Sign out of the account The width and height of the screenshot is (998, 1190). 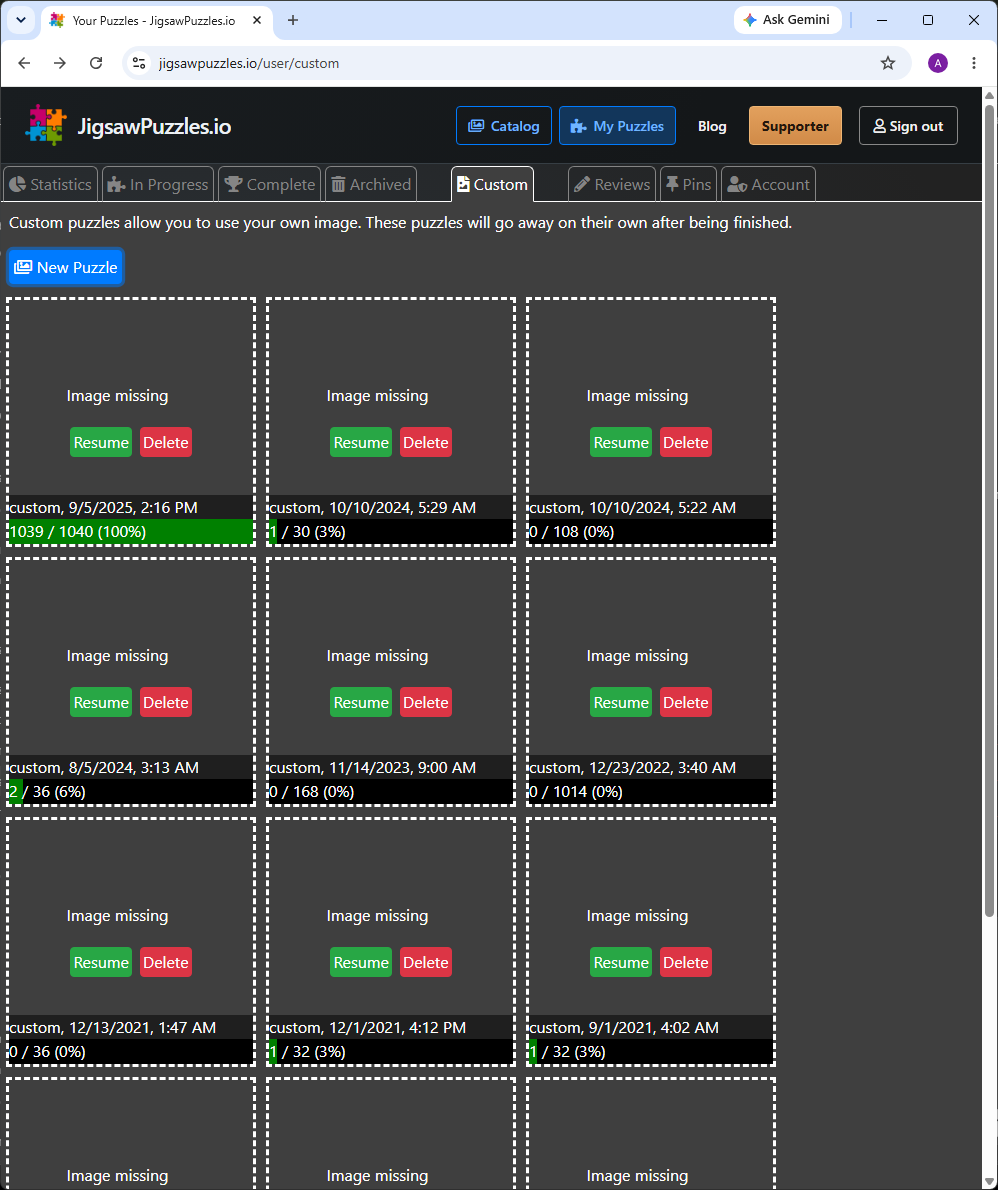click(x=908, y=126)
